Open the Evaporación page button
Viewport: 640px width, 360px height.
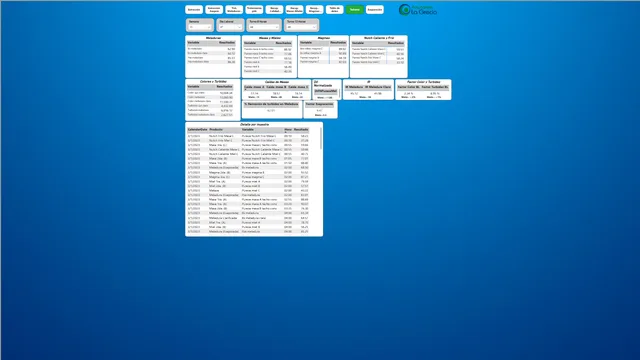[375, 9]
